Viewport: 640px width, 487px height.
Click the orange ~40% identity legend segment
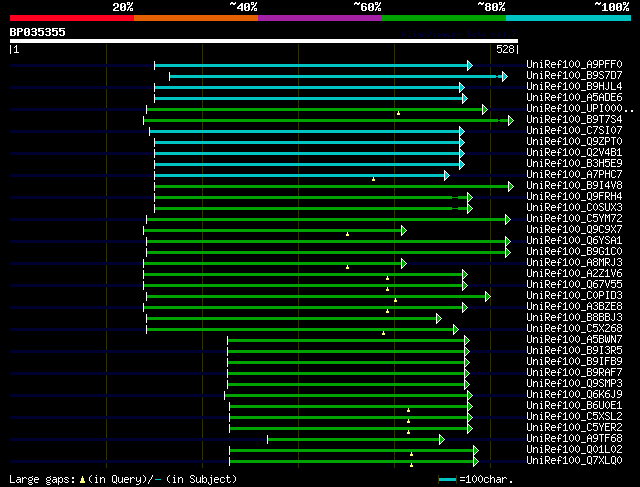pyautogui.click(x=196, y=18)
